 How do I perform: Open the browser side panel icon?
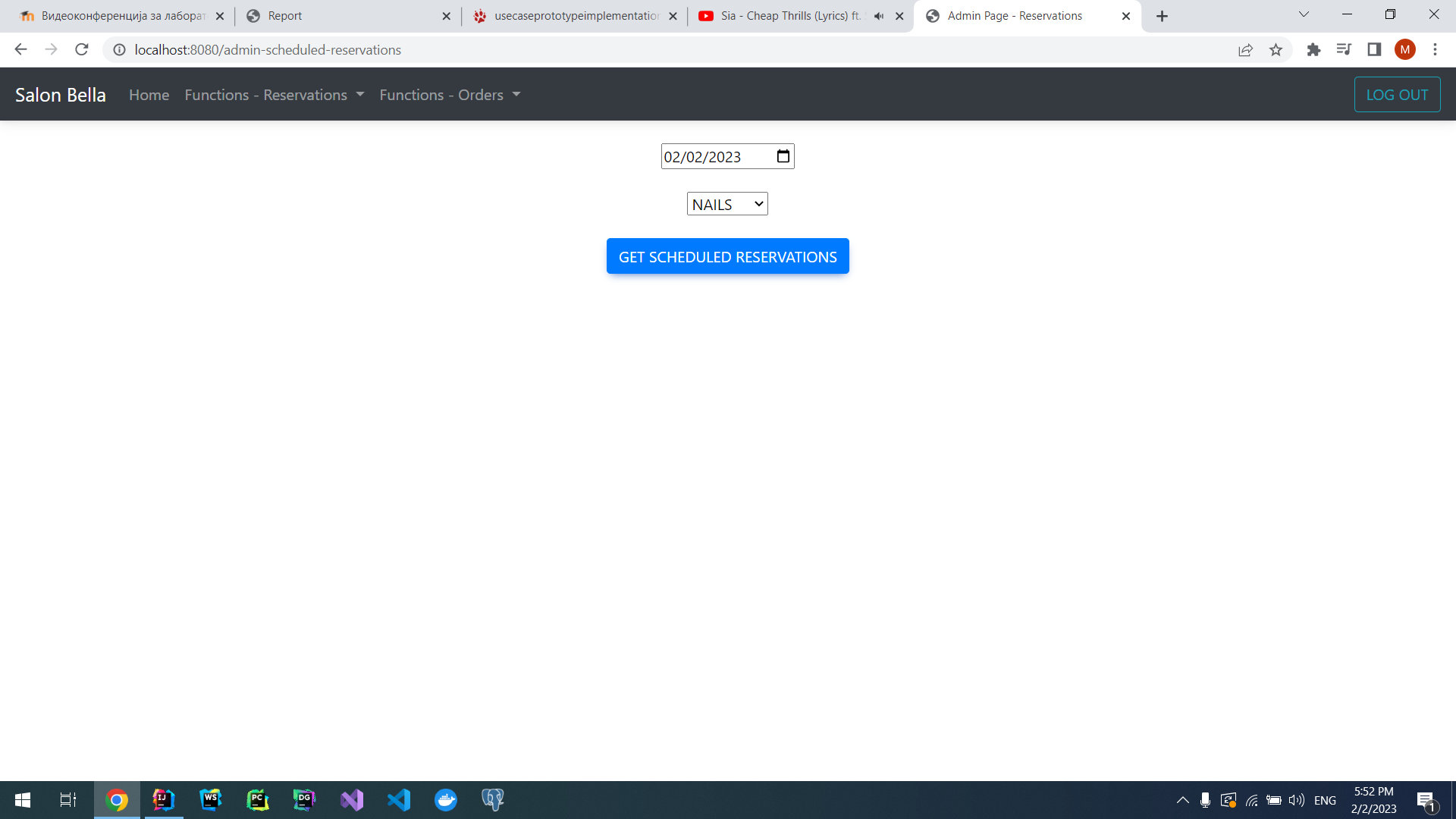[x=1374, y=50]
